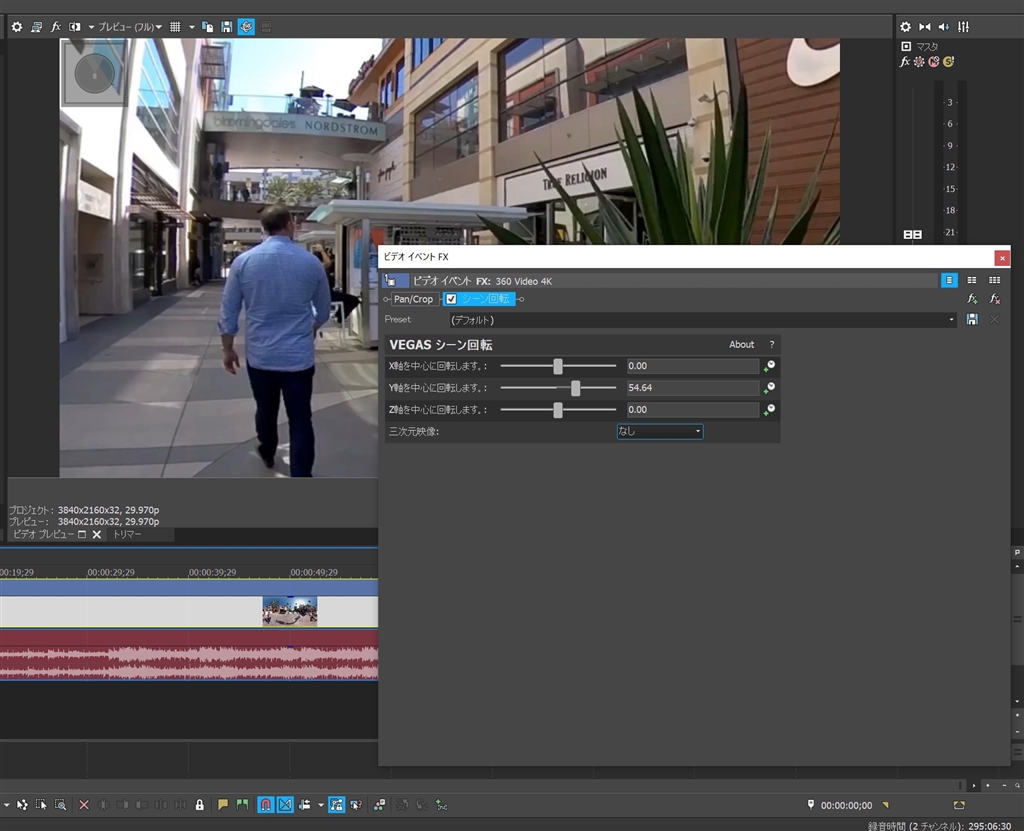Select the Pan/Crop chain item
Viewport: 1024px width, 831px height.
tap(413, 299)
